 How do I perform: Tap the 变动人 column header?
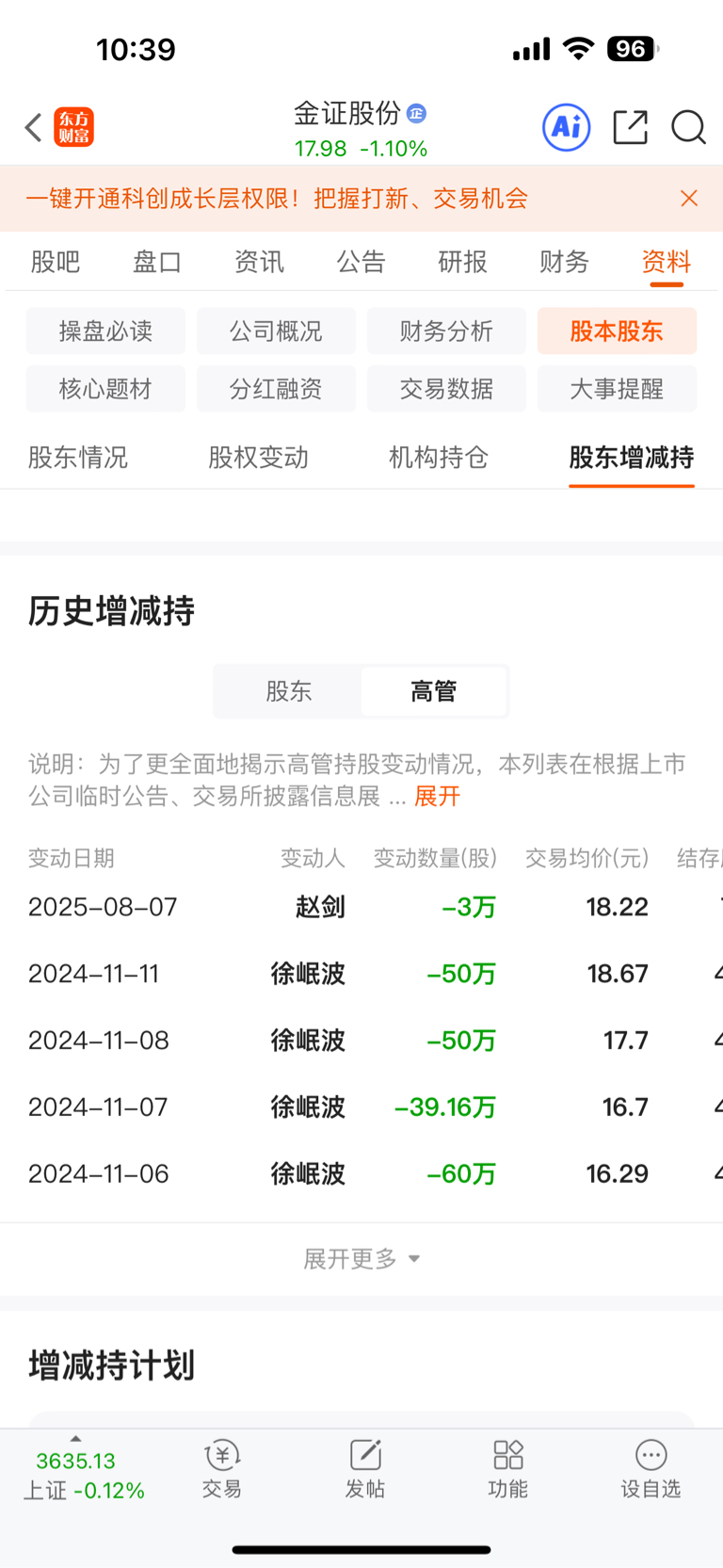click(x=313, y=858)
